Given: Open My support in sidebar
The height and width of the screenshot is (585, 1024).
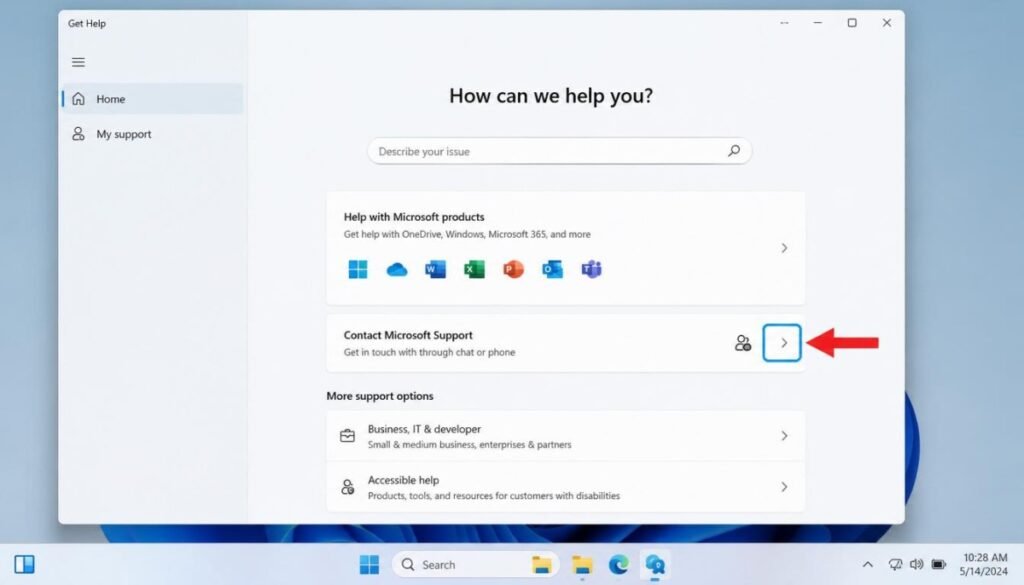Looking at the screenshot, I should (152, 134).
